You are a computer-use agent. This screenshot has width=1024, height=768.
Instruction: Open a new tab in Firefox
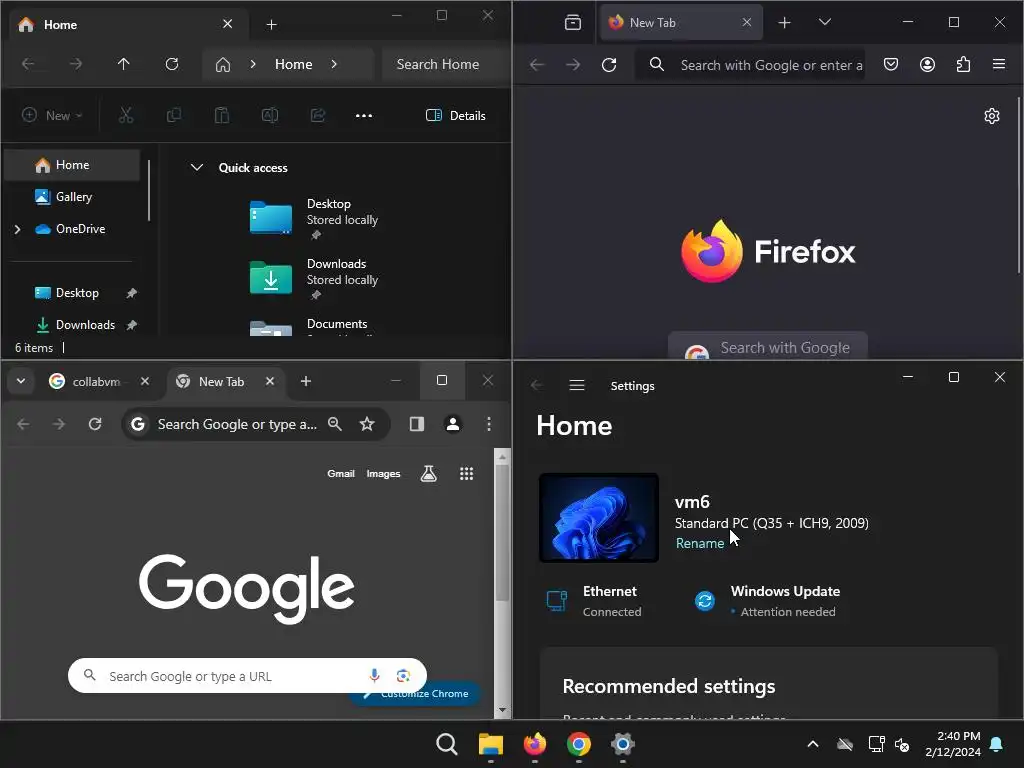coord(784,22)
